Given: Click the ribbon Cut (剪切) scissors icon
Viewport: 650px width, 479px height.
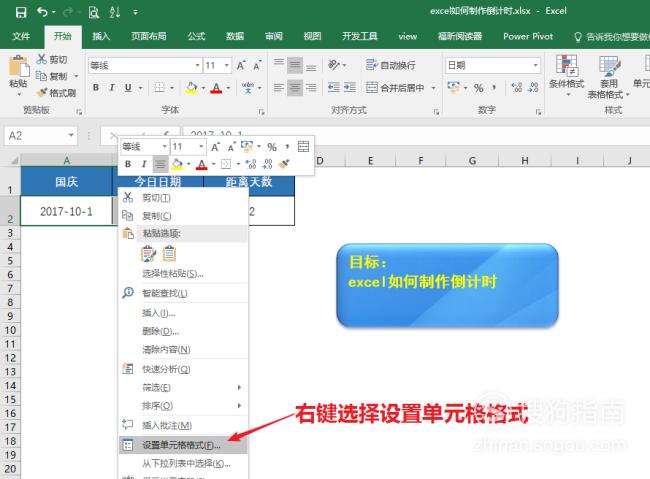Looking at the screenshot, I should (41, 59).
